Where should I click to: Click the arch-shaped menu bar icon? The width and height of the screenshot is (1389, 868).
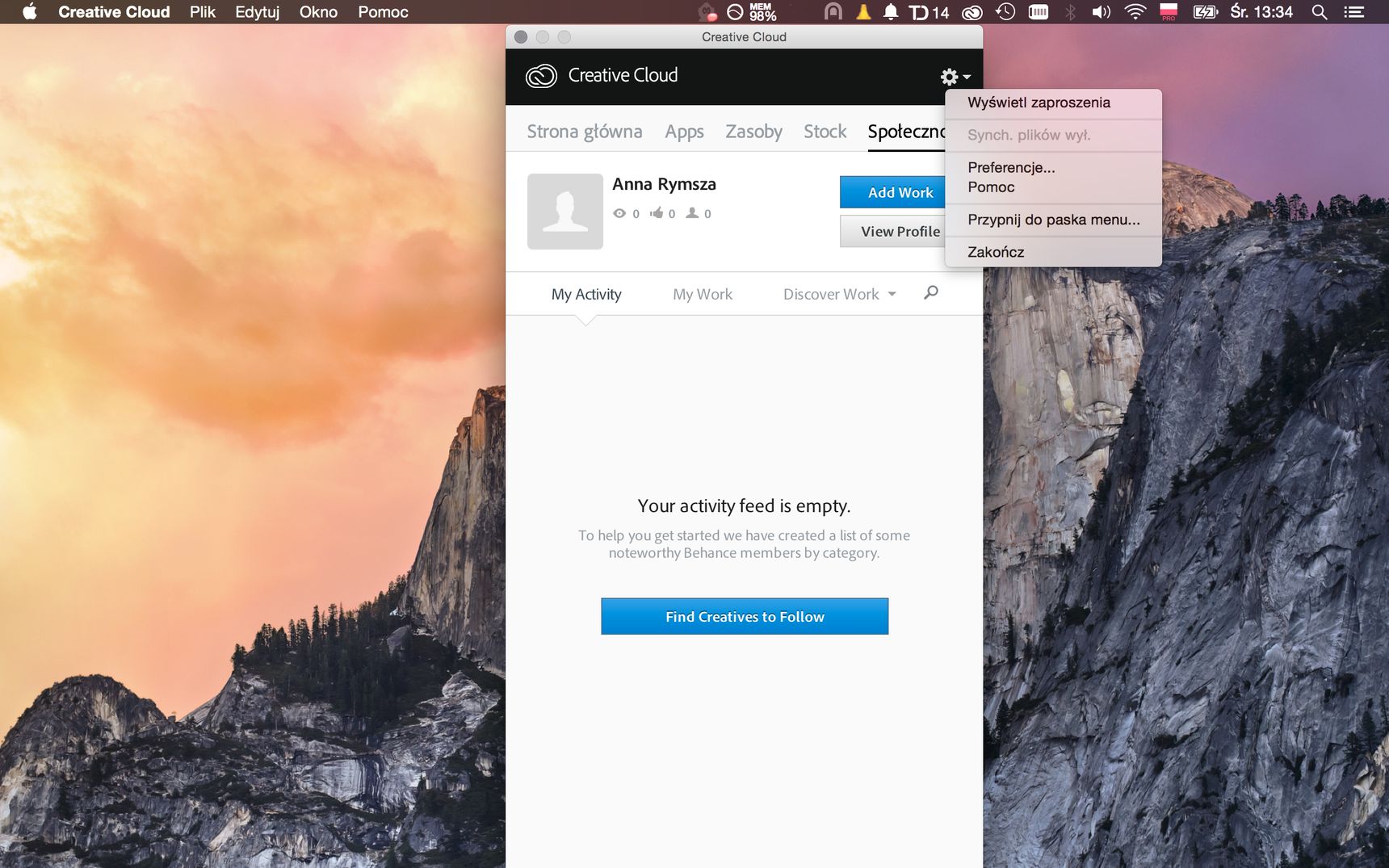click(x=833, y=11)
